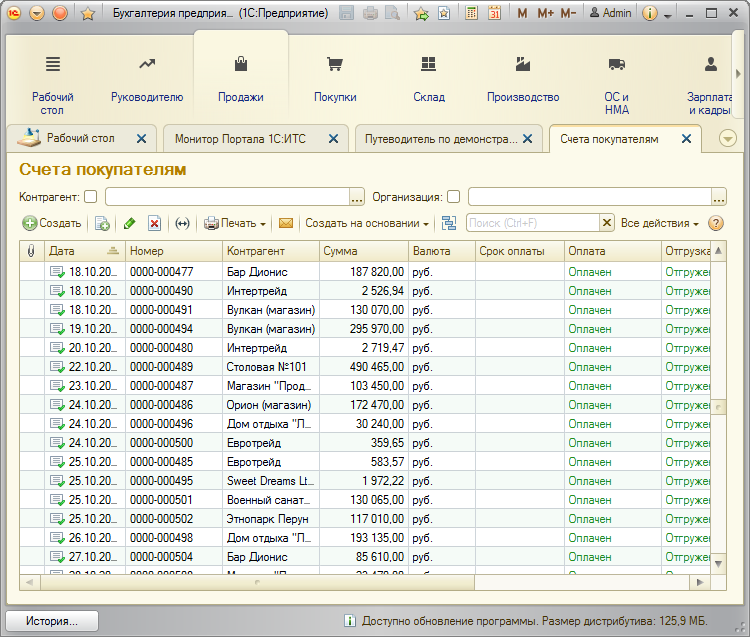
Task: Sort by the Сумма column header
Action: pos(364,251)
